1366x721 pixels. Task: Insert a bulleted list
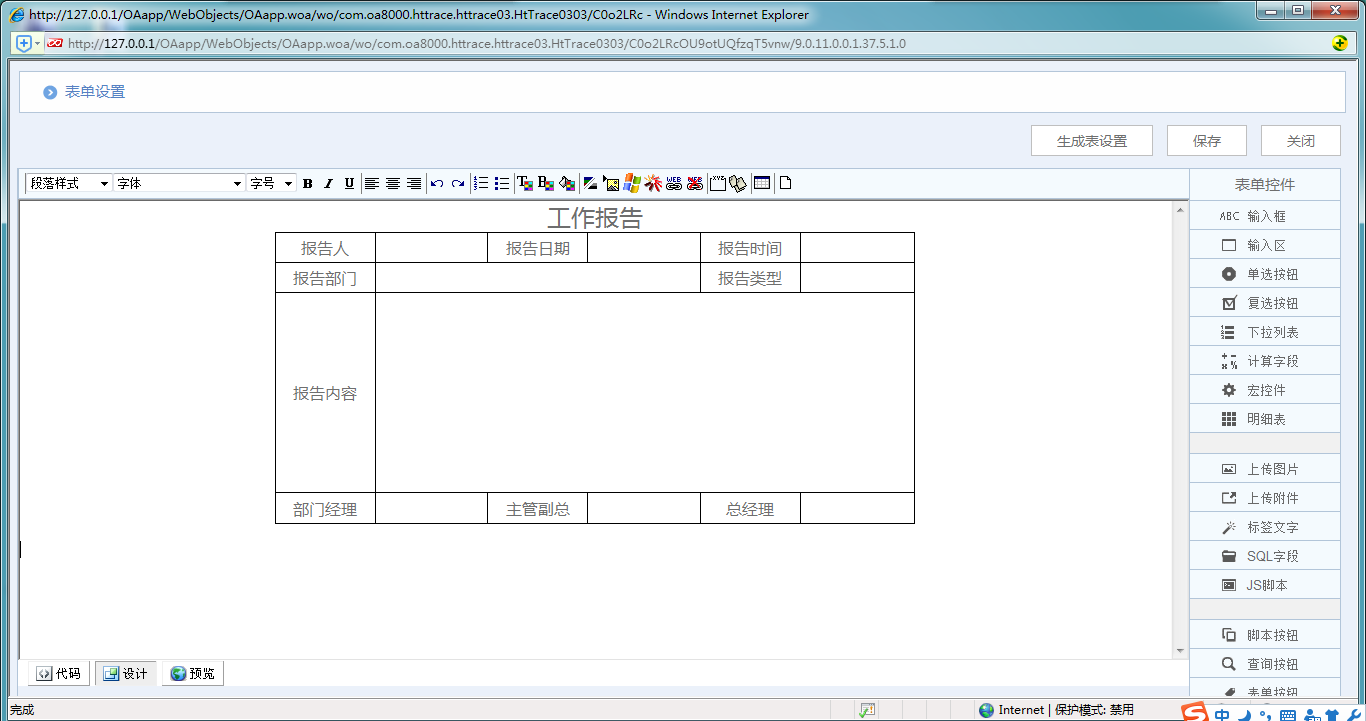(x=502, y=184)
